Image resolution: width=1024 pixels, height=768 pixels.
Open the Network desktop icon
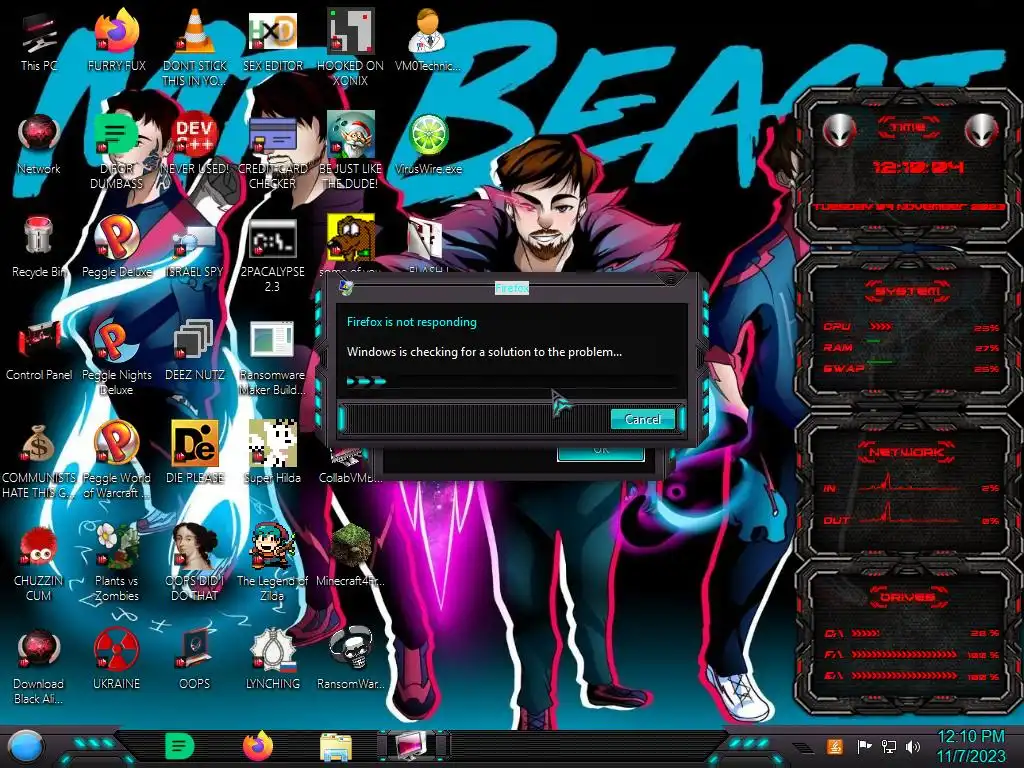click(x=39, y=144)
